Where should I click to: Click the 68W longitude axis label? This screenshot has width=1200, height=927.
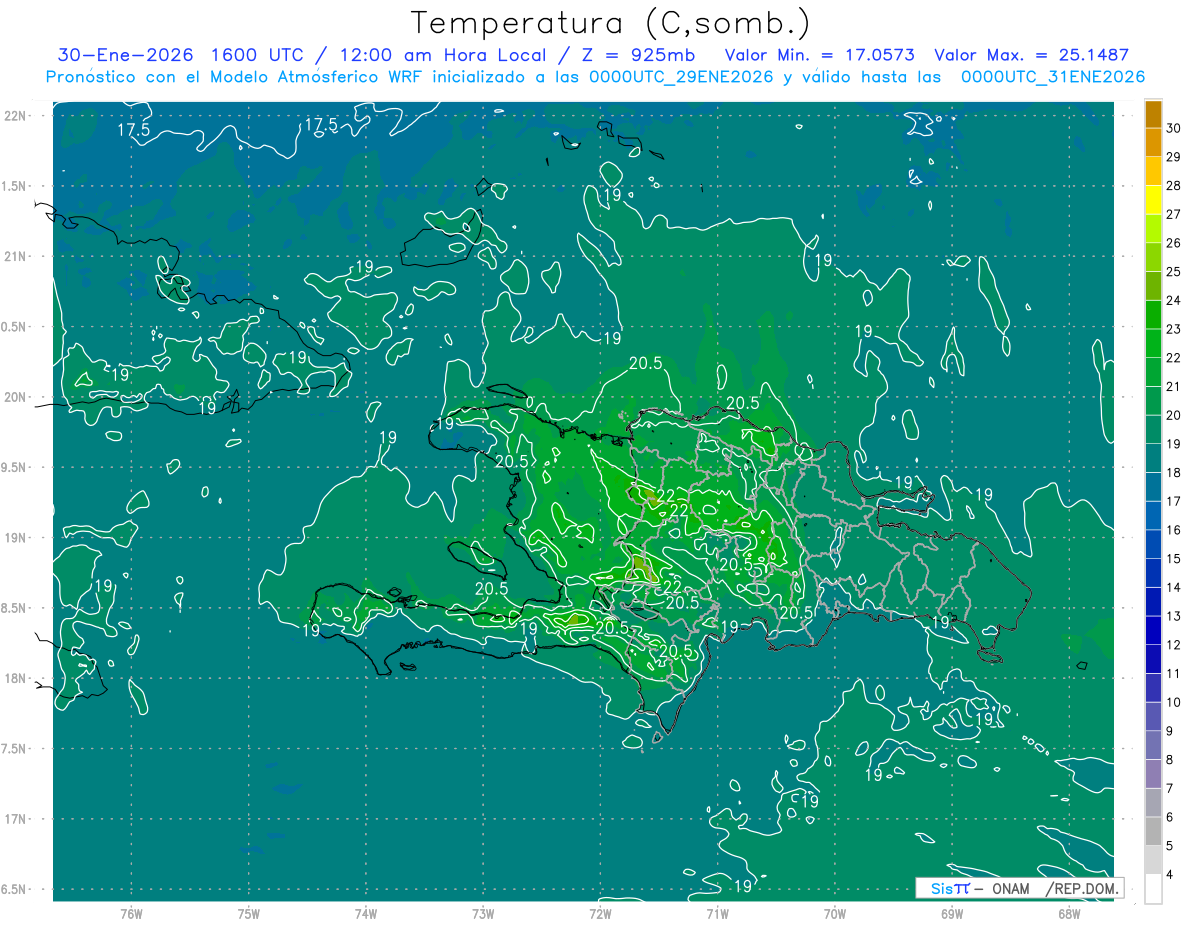click(1068, 913)
